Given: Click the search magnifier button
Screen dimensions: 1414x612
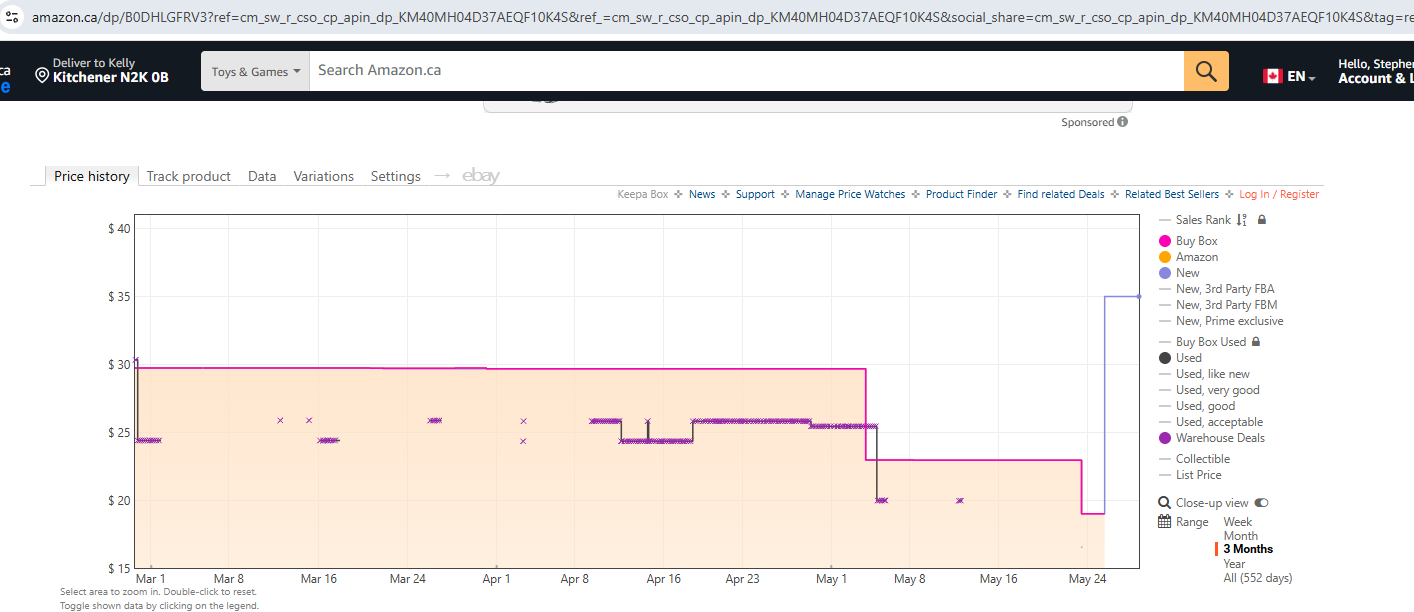Looking at the screenshot, I should coord(1206,71).
